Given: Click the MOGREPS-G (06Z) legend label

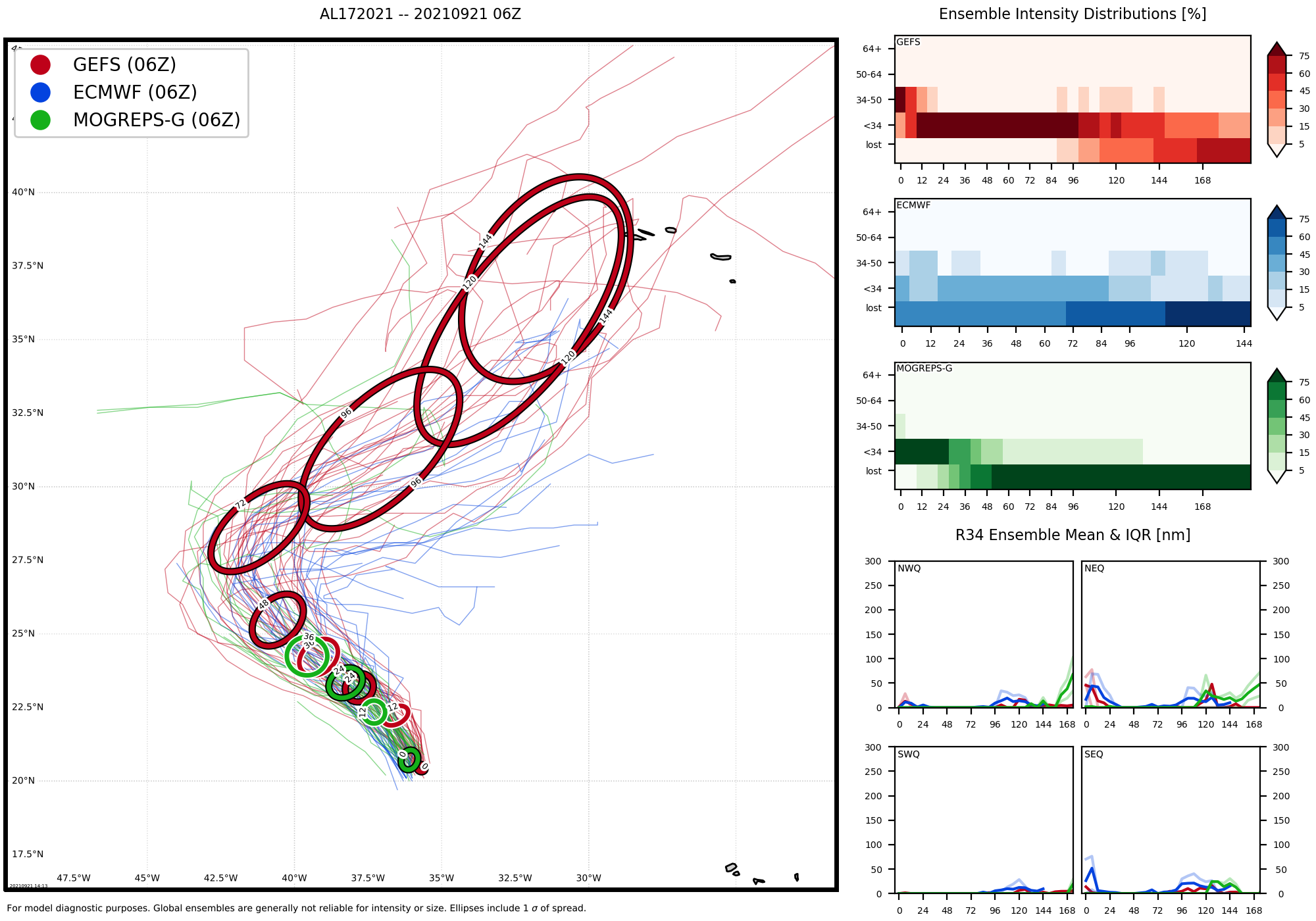Looking at the screenshot, I should [157, 120].
